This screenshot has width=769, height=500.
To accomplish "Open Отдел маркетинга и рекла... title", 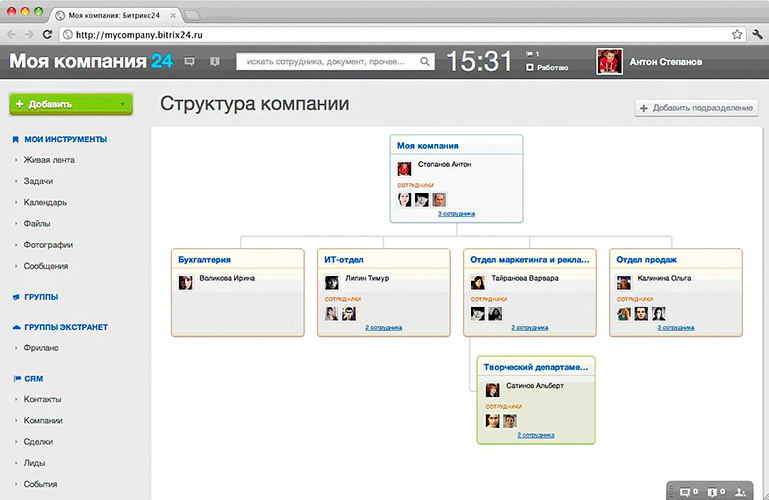I will [530, 260].
